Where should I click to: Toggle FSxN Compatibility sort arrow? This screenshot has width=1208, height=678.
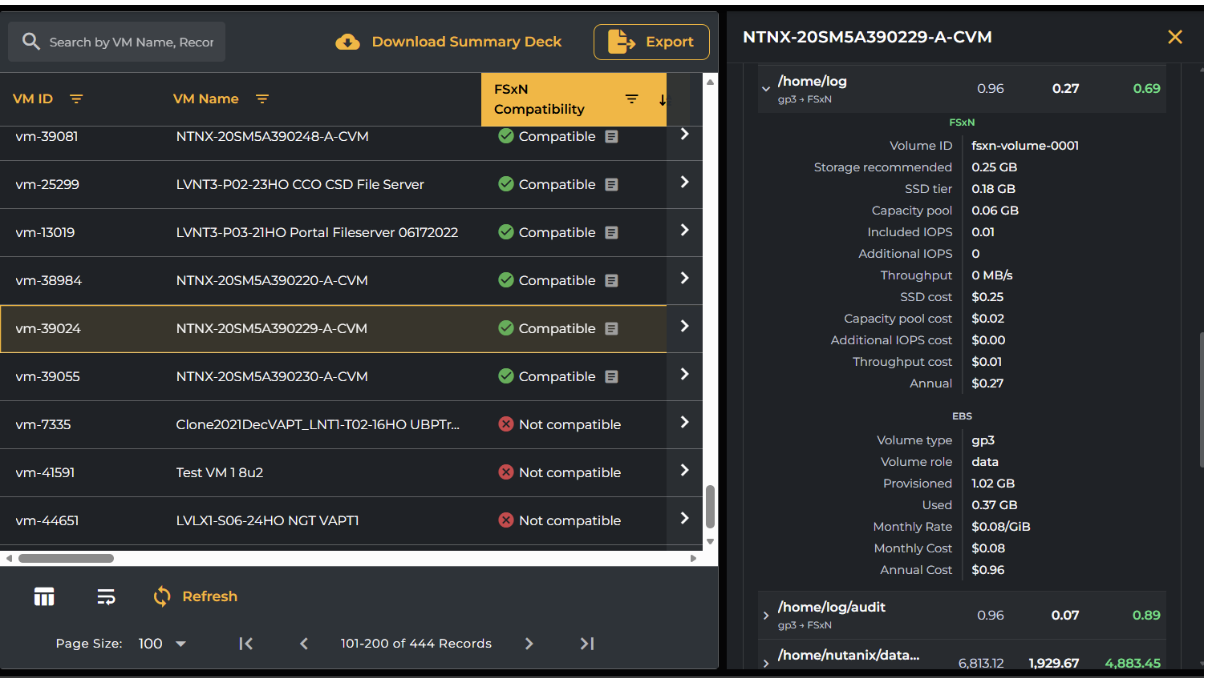click(661, 99)
